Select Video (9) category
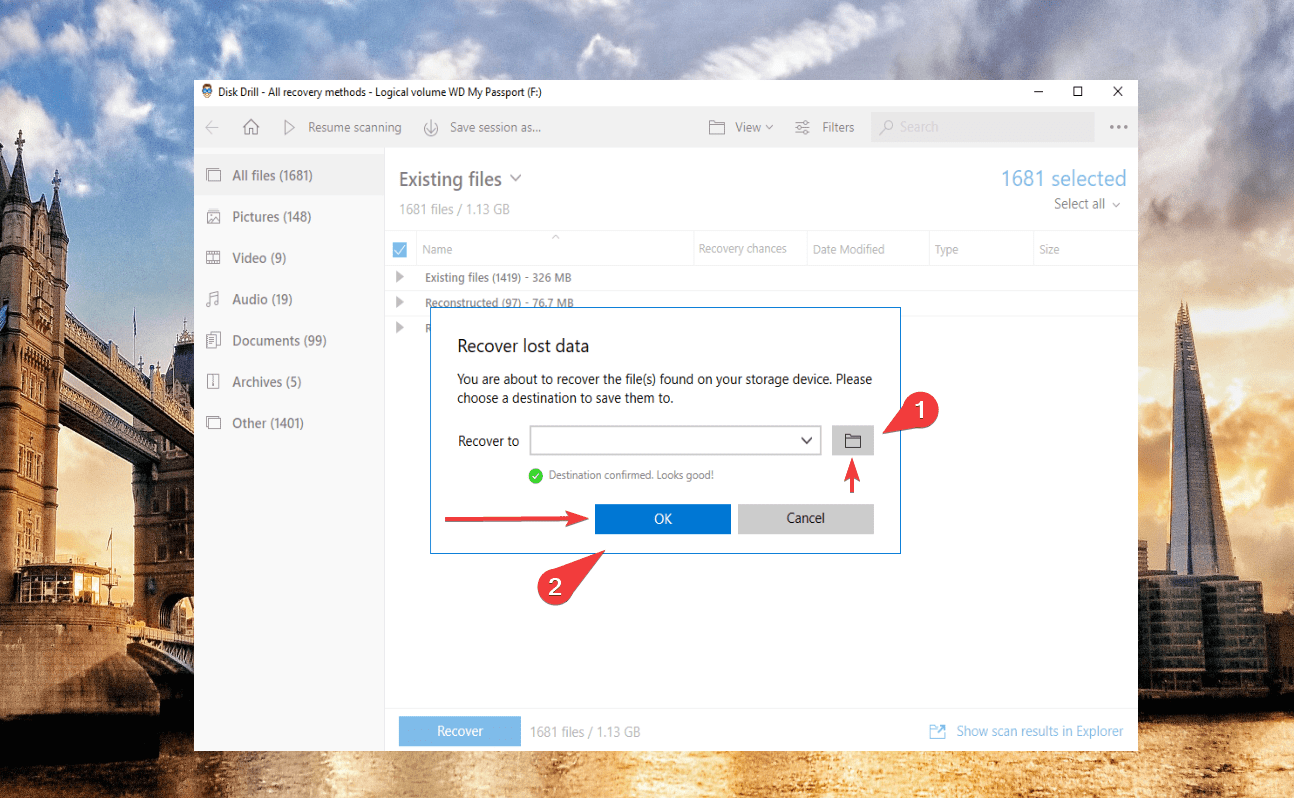The width and height of the screenshot is (1294, 798). (289, 258)
